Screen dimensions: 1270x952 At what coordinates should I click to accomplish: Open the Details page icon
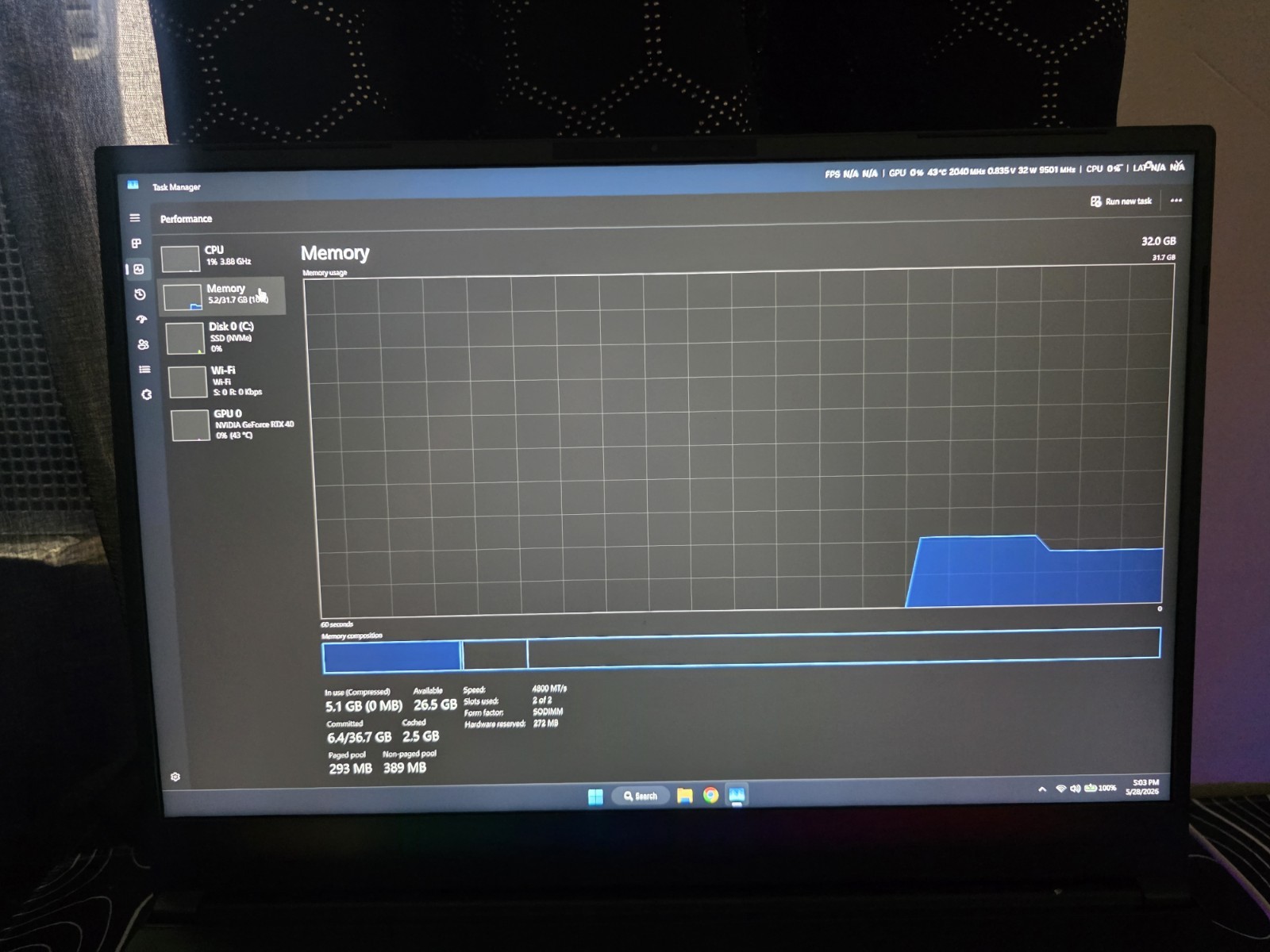point(144,369)
